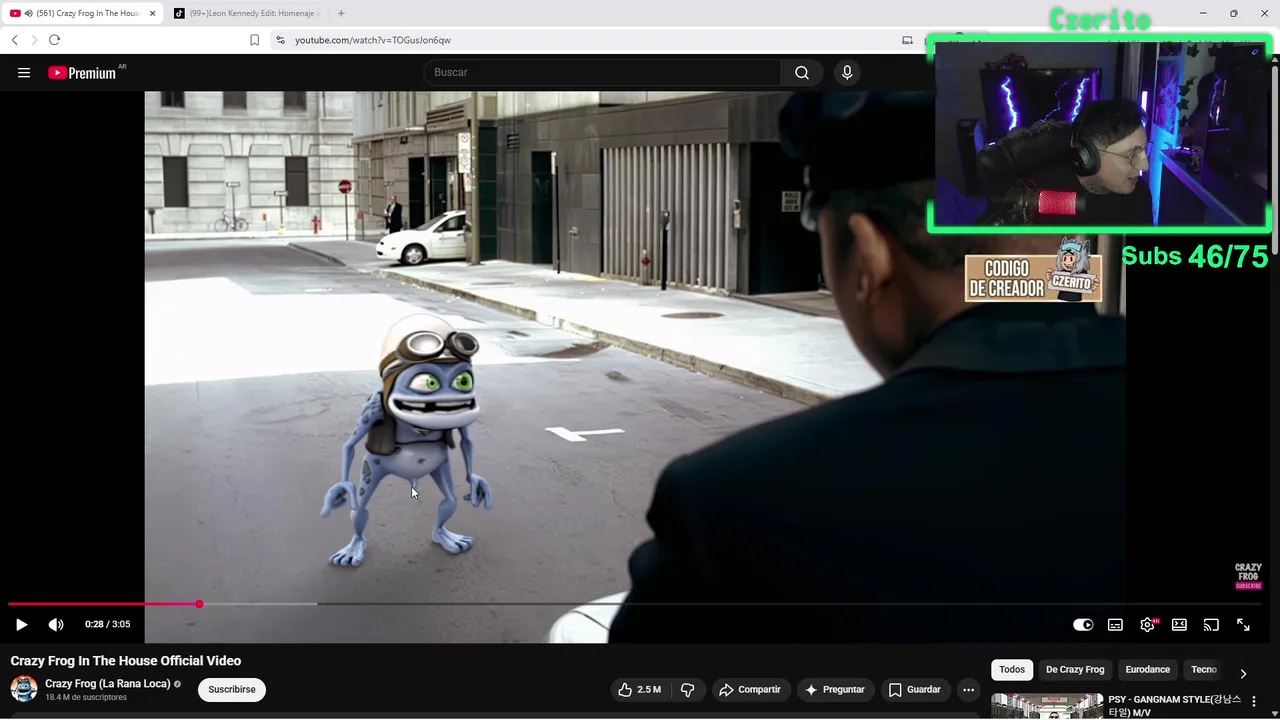Click the video title text

click(x=126, y=661)
